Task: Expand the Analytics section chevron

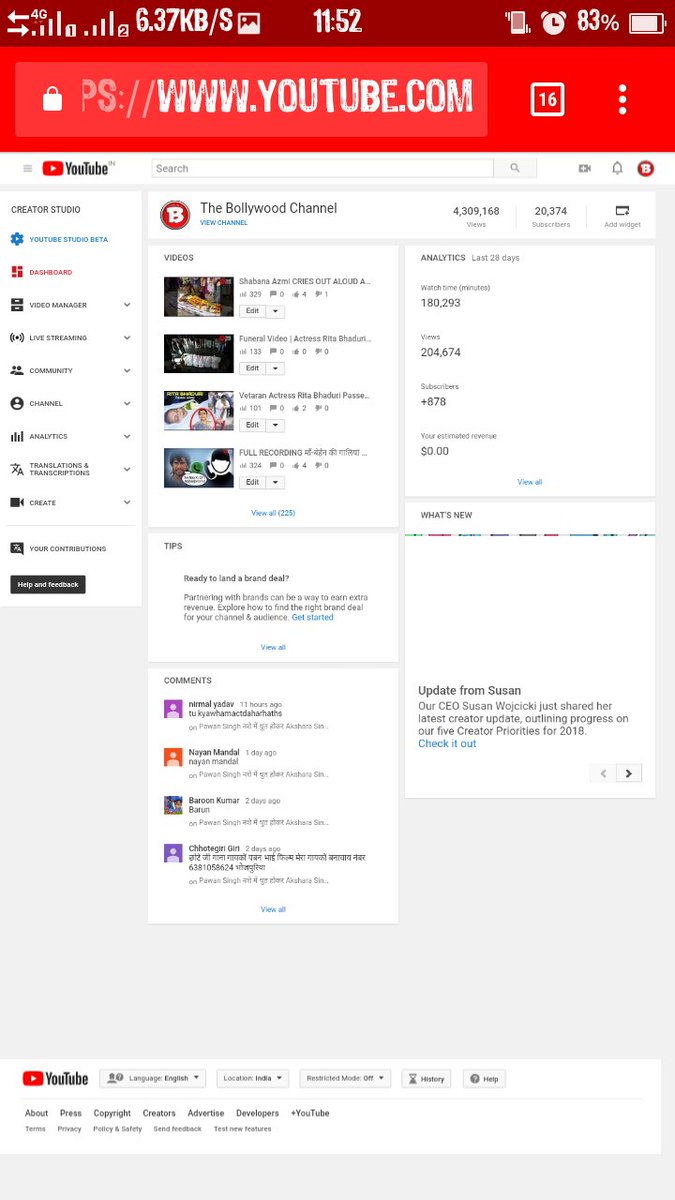Action: point(127,436)
